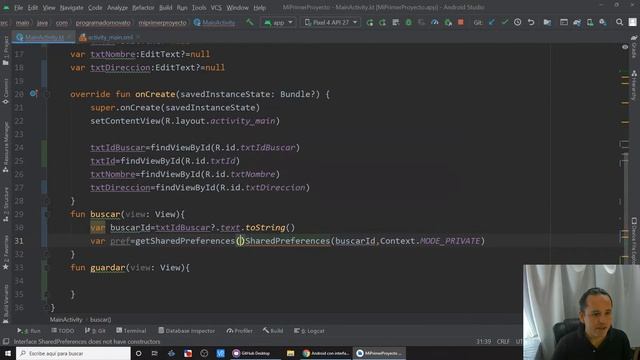This screenshot has width=640, height=360.
Task: Click the inspections eye icon in editor corner
Action: 625,47
